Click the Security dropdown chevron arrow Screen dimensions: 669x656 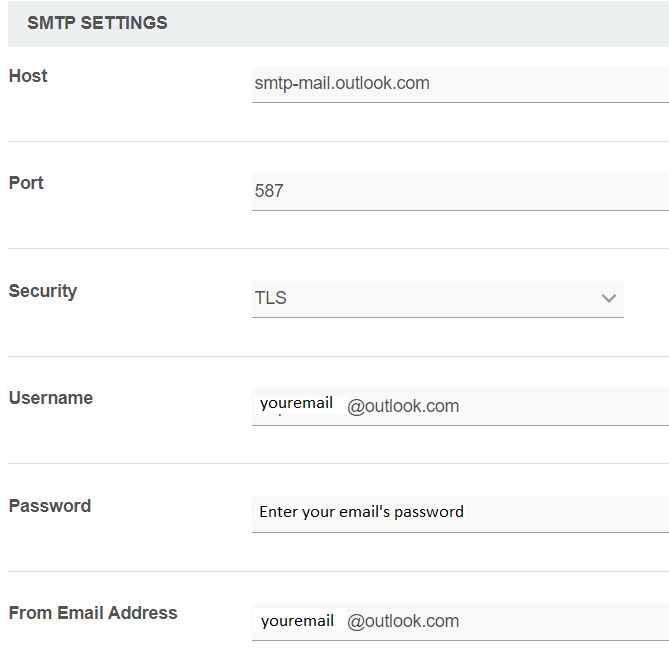tap(609, 298)
